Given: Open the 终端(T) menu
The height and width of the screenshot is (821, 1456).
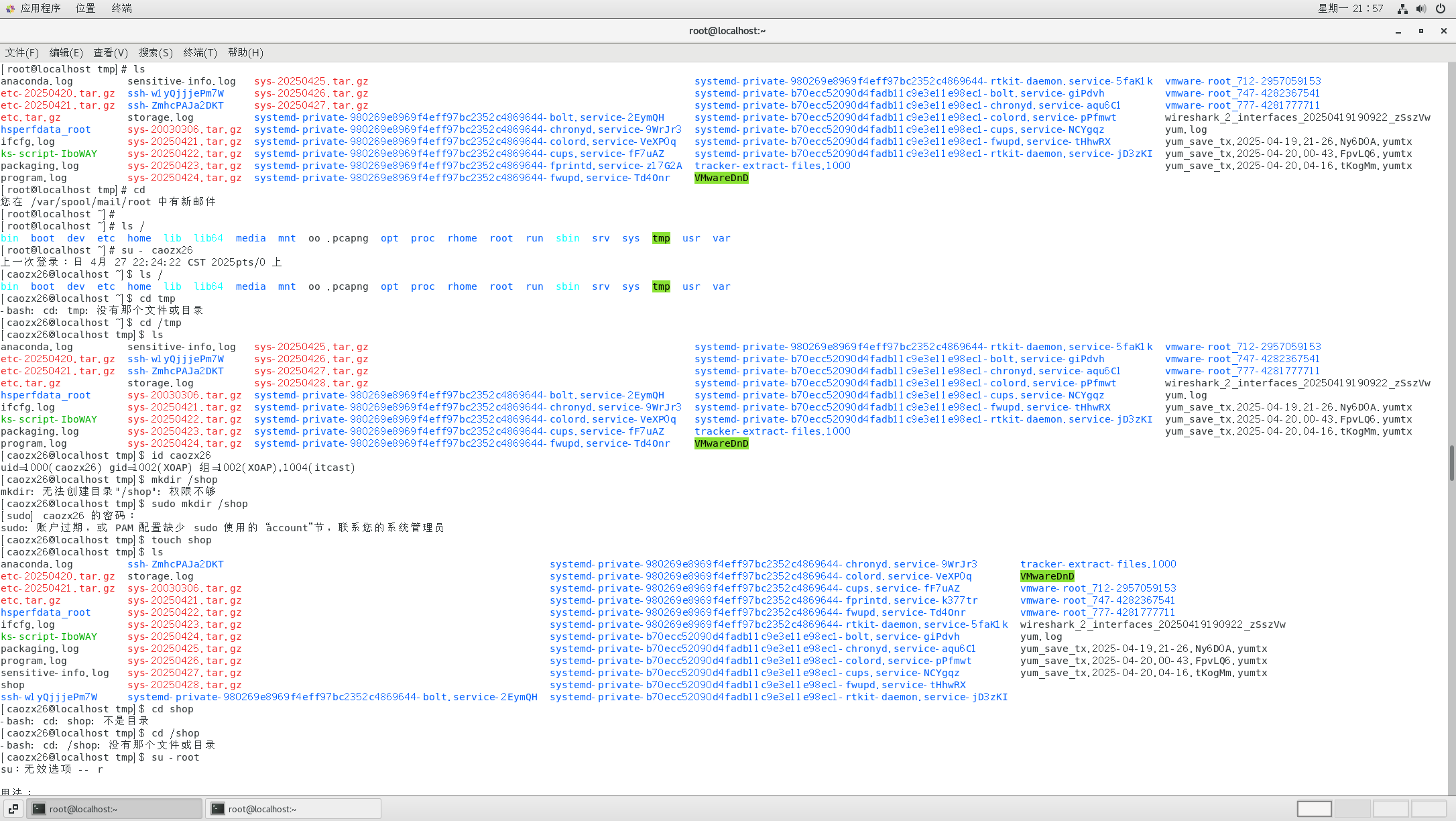Looking at the screenshot, I should point(200,52).
